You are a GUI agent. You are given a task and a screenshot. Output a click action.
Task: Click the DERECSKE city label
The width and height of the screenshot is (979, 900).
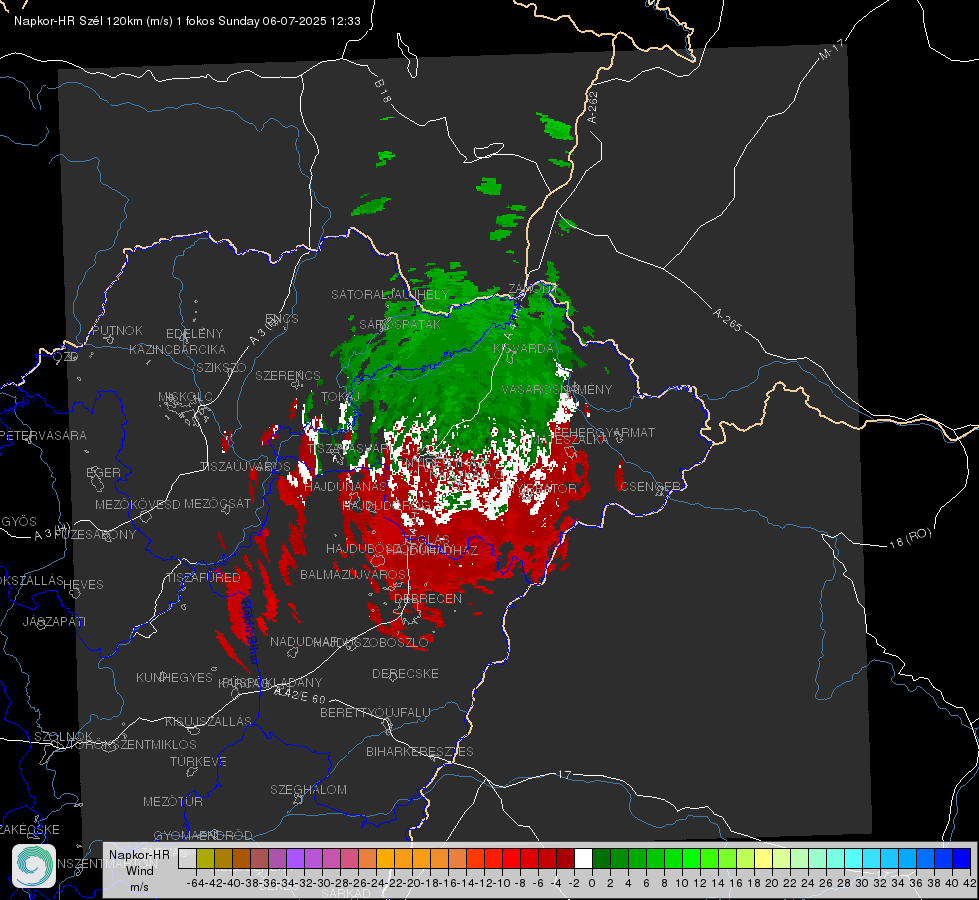[405, 673]
